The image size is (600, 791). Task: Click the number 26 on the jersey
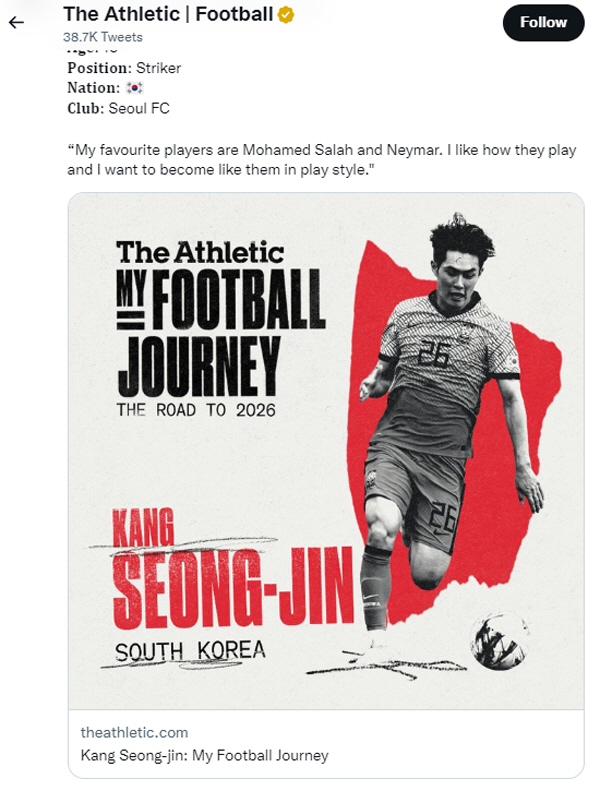[433, 354]
